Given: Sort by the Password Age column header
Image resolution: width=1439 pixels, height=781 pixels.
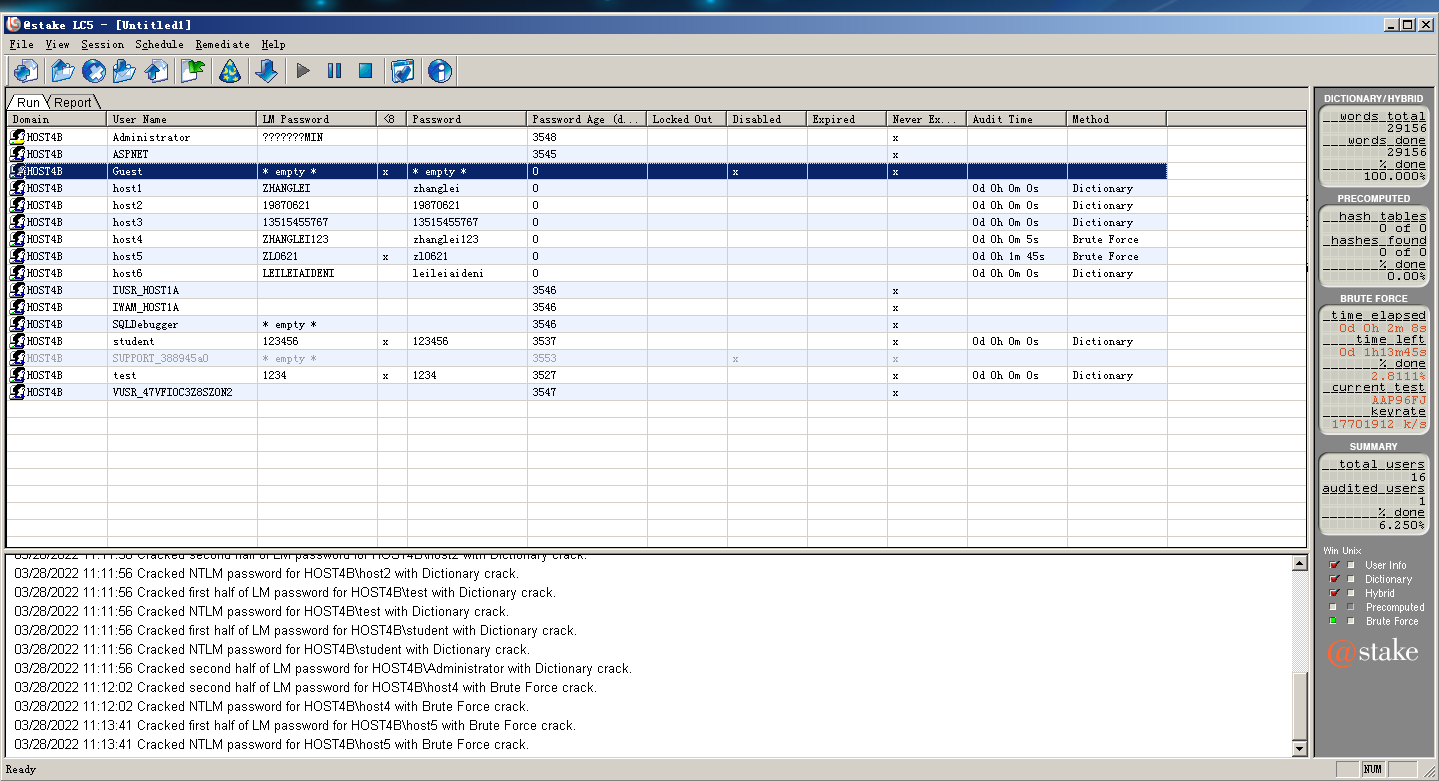Looking at the screenshot, I should 587,119.
